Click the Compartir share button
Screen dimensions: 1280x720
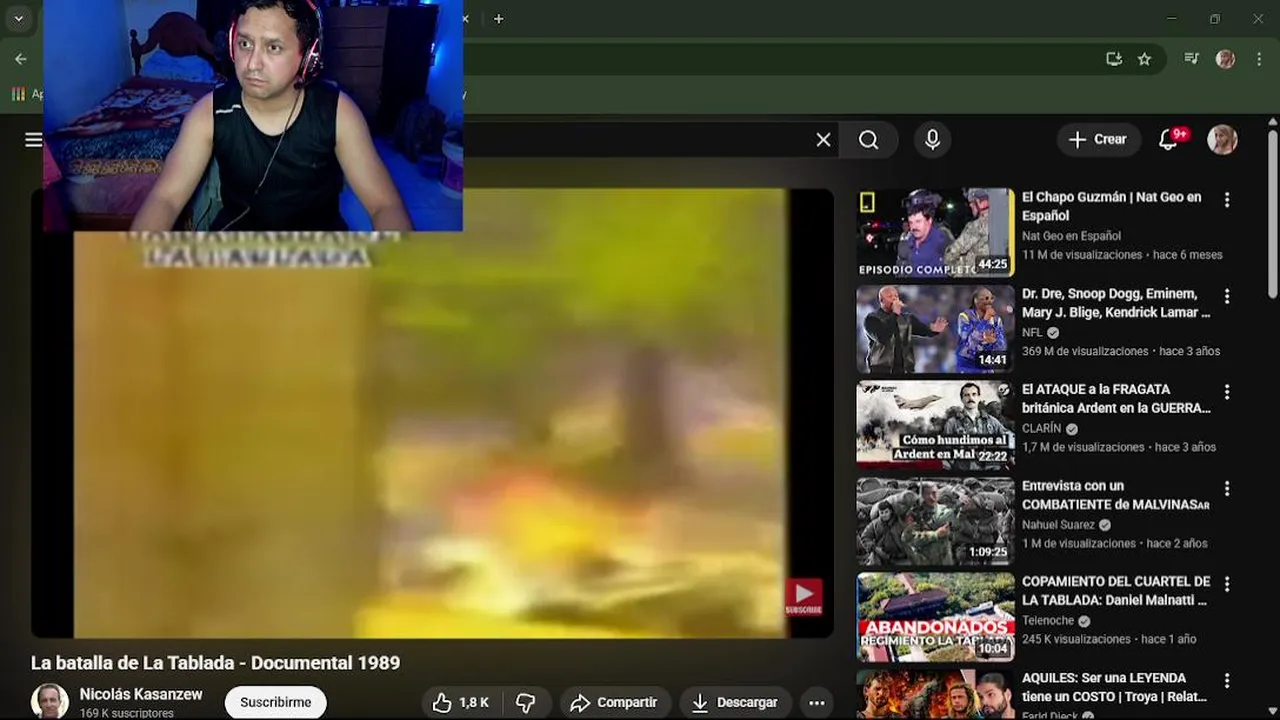(x=614, y=703)
